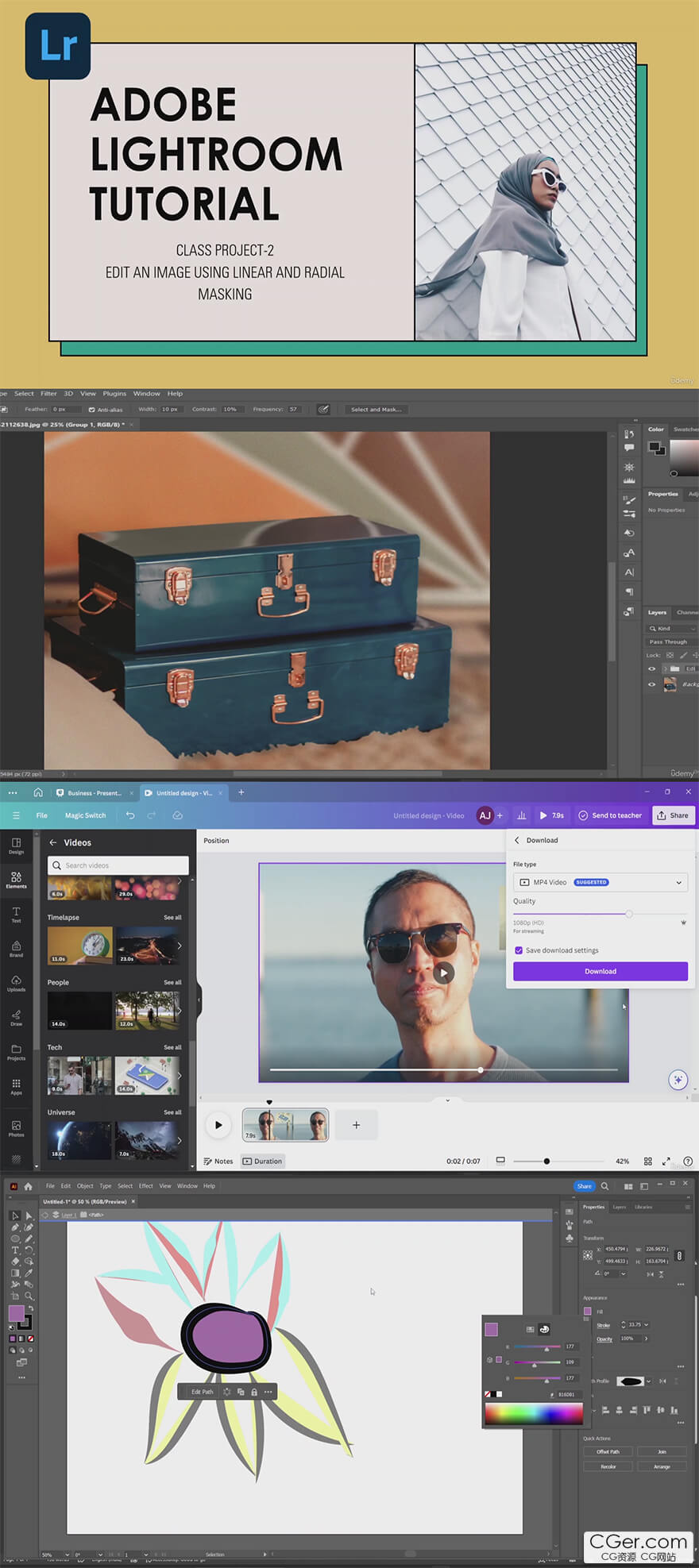The height and width of the screenshot is (1568, 699).
Task: Expand the Photoshop layer group arrow
Action: [664, 668]
